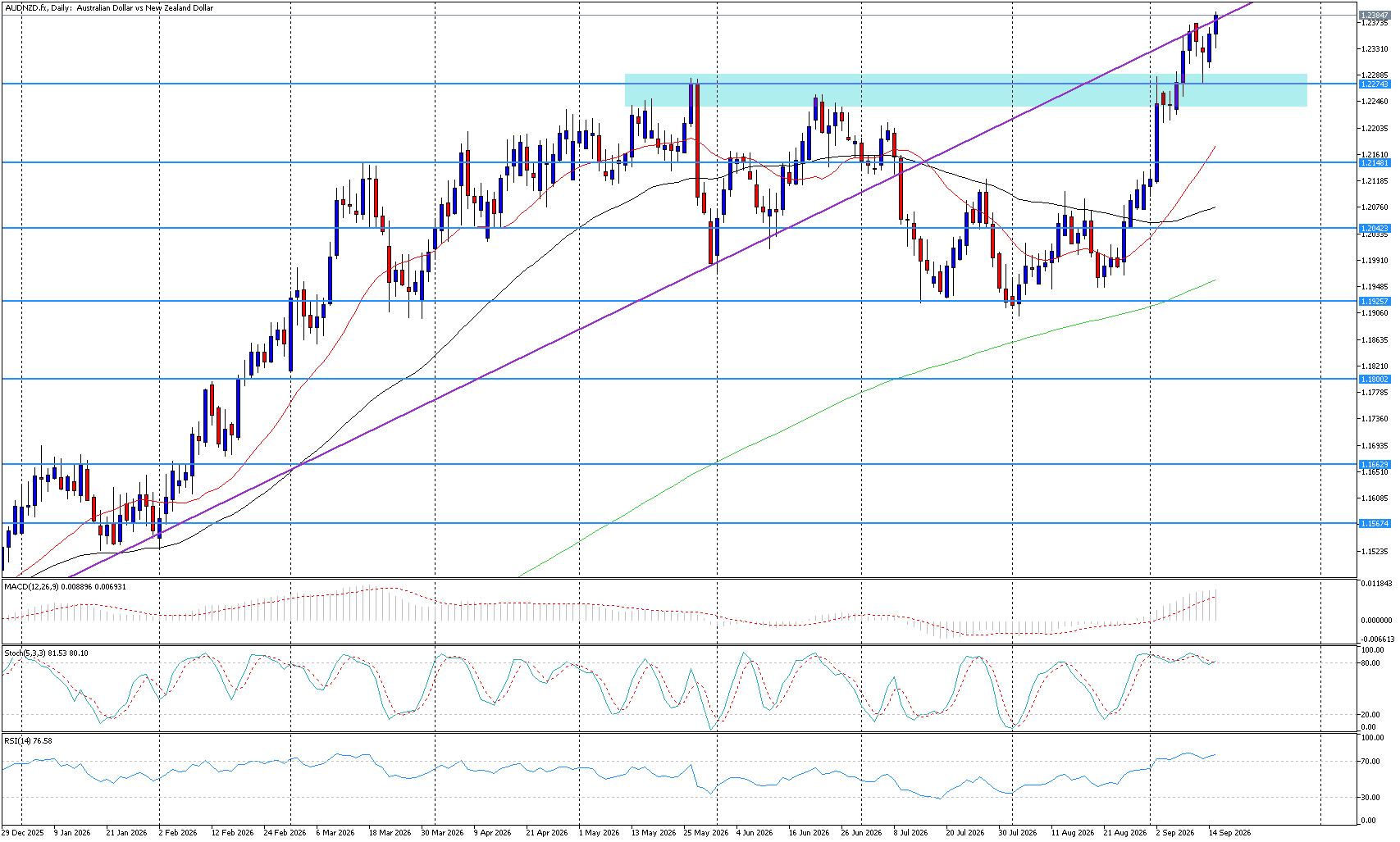Click the 1.18635 price axis value
The height and width of the screenshot is (842, 1400).
coord(1375,340)
